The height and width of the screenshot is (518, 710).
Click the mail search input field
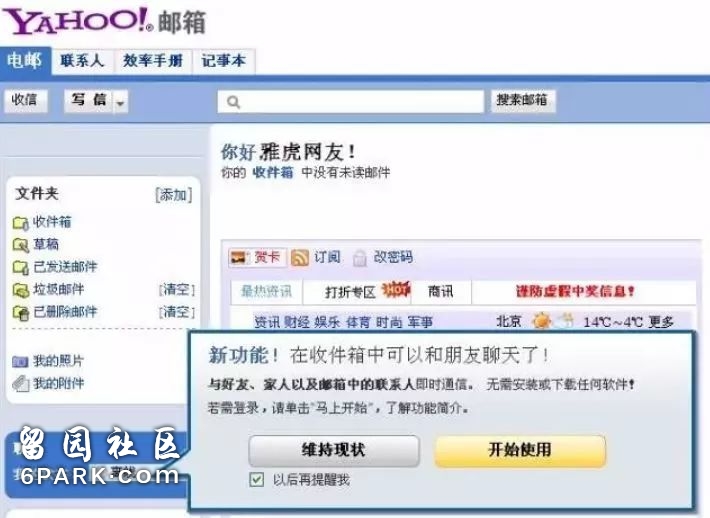[351, 101]
